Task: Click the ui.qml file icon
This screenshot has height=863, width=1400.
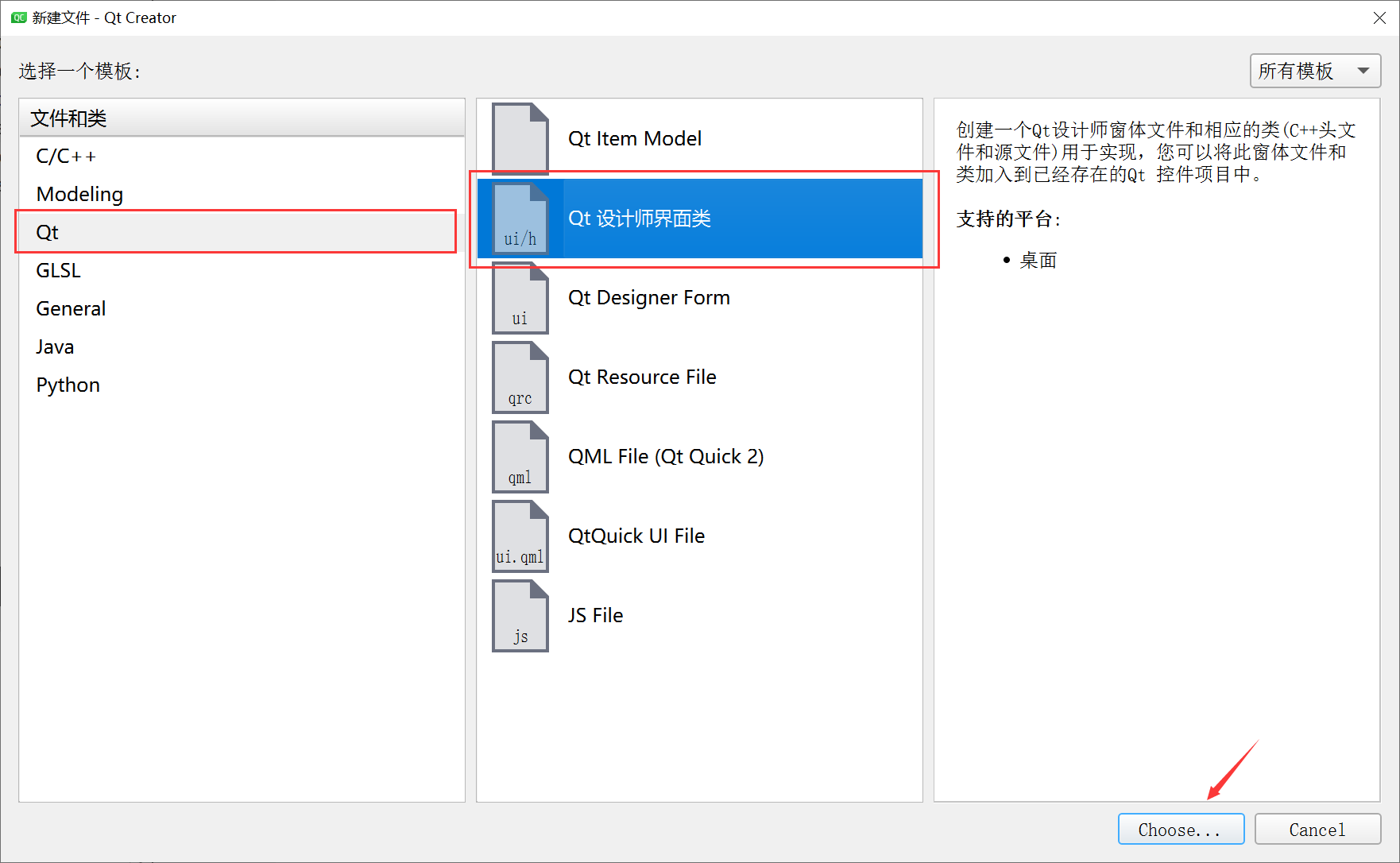Action: (x=520, y=536)
